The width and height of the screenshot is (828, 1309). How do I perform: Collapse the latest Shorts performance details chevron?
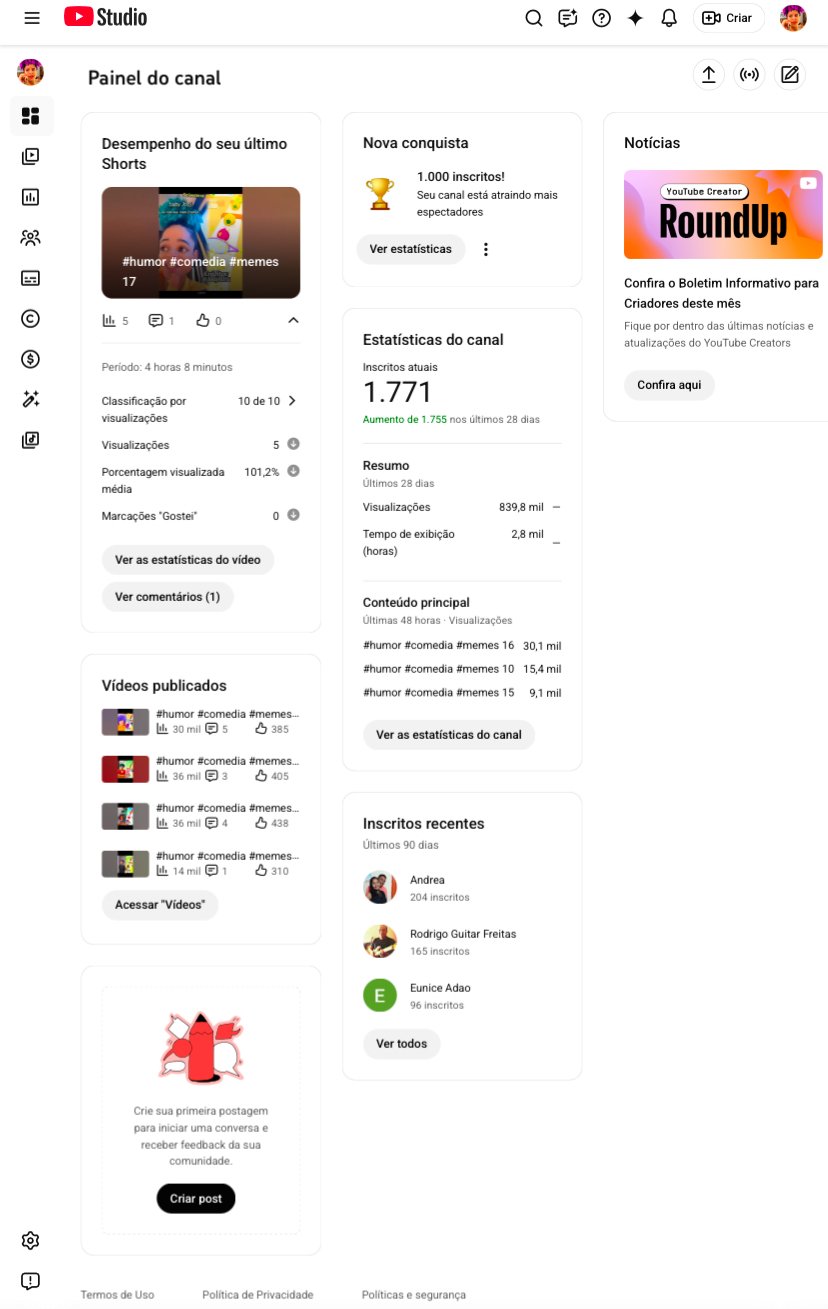coord(293,321)
